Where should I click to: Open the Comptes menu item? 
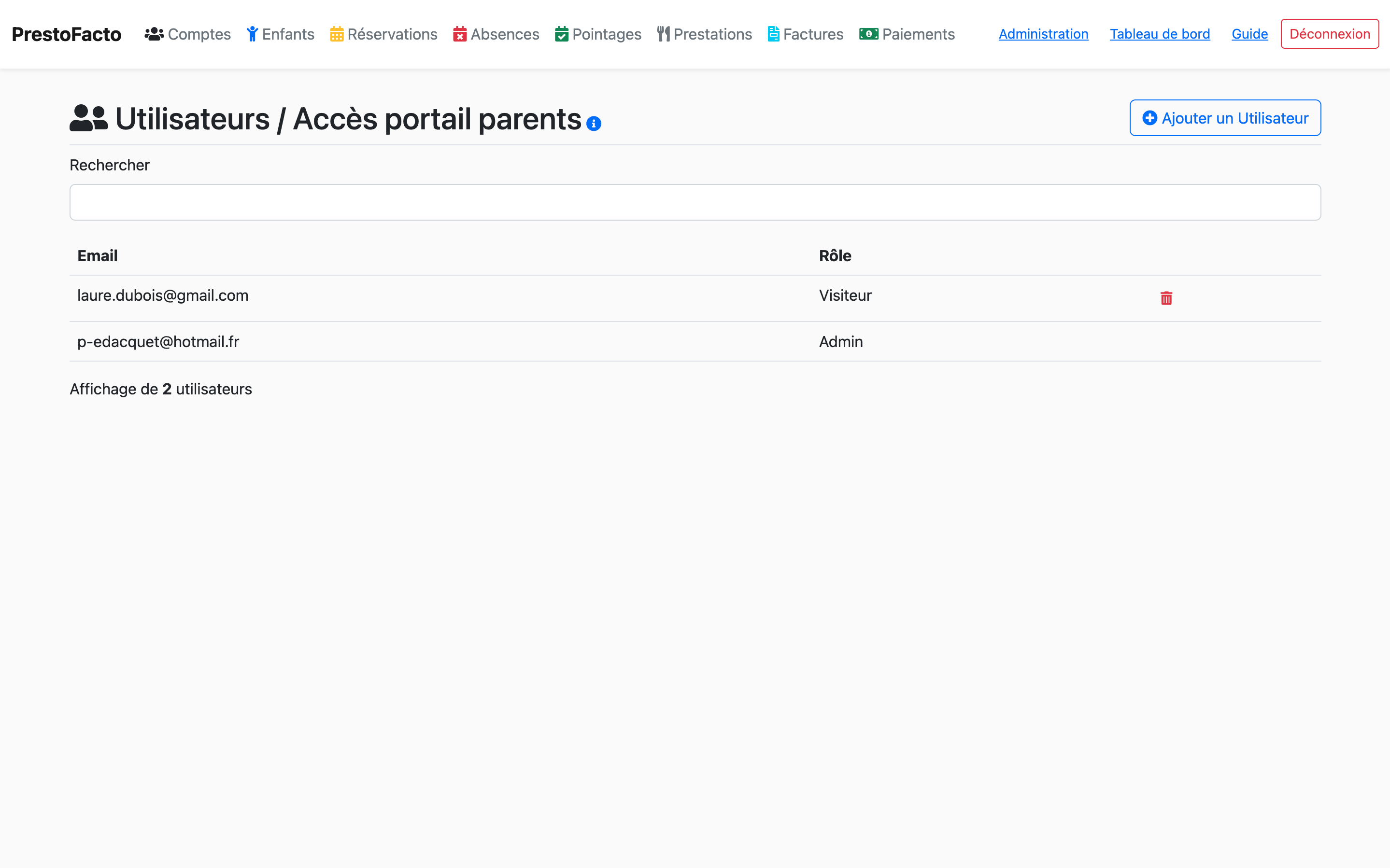(199, 34)
